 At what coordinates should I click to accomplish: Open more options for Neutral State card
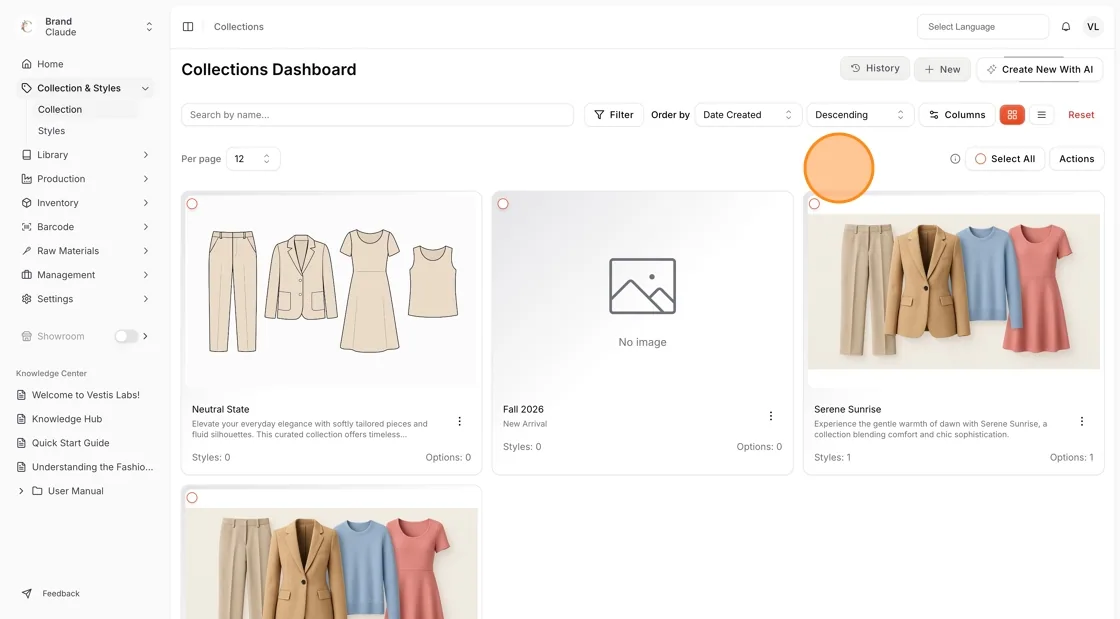click(x=459, y=421)
